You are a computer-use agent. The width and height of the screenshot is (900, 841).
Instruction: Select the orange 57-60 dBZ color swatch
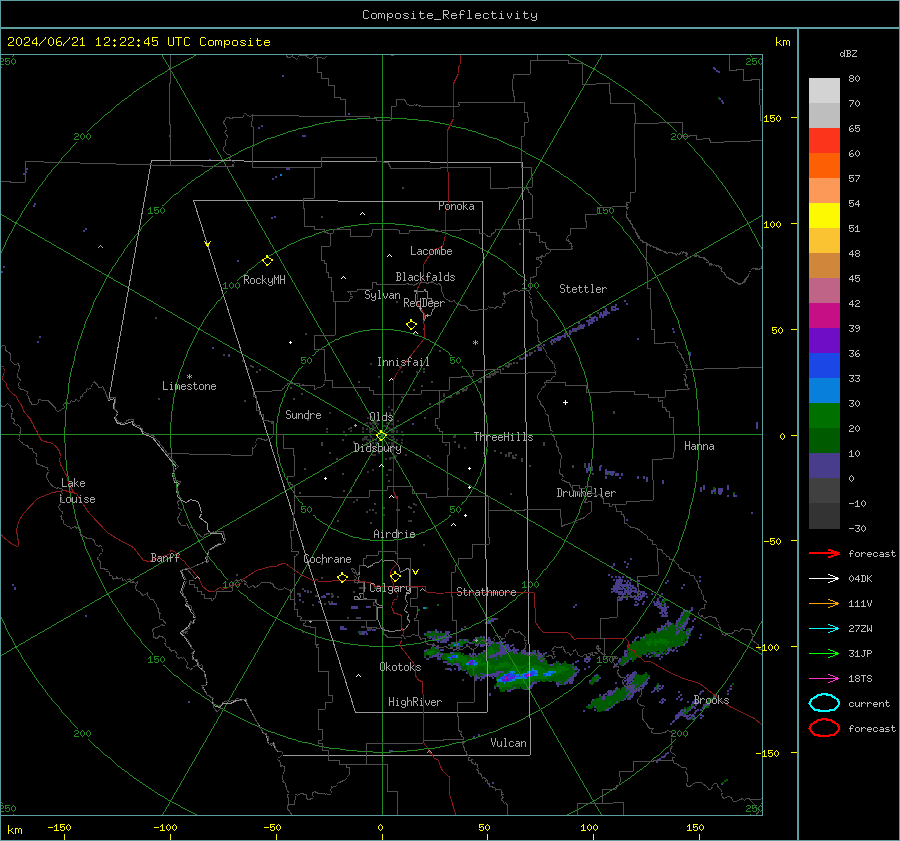pyautogui.click(x=824, y=166)
